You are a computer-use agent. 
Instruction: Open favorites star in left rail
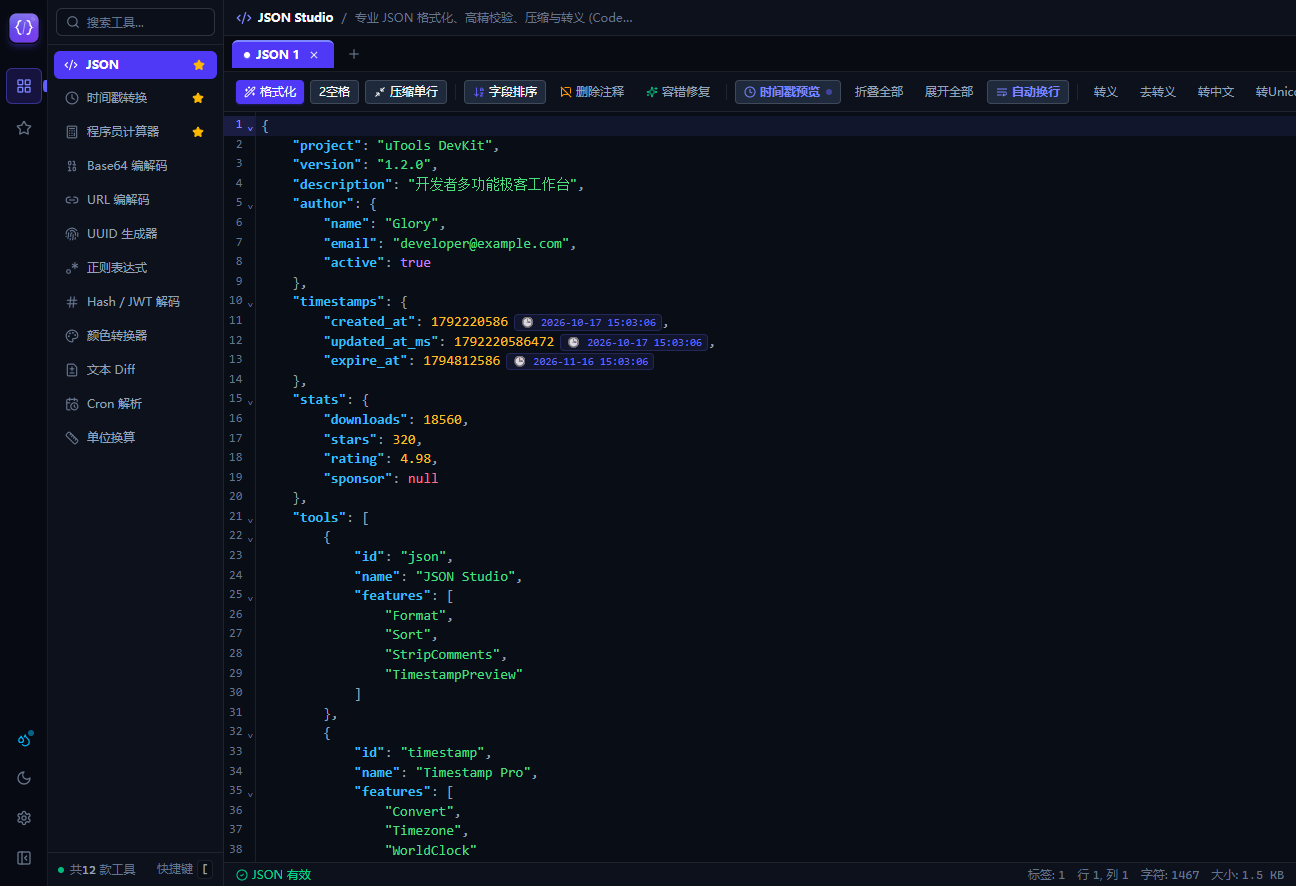coord(24,128)
